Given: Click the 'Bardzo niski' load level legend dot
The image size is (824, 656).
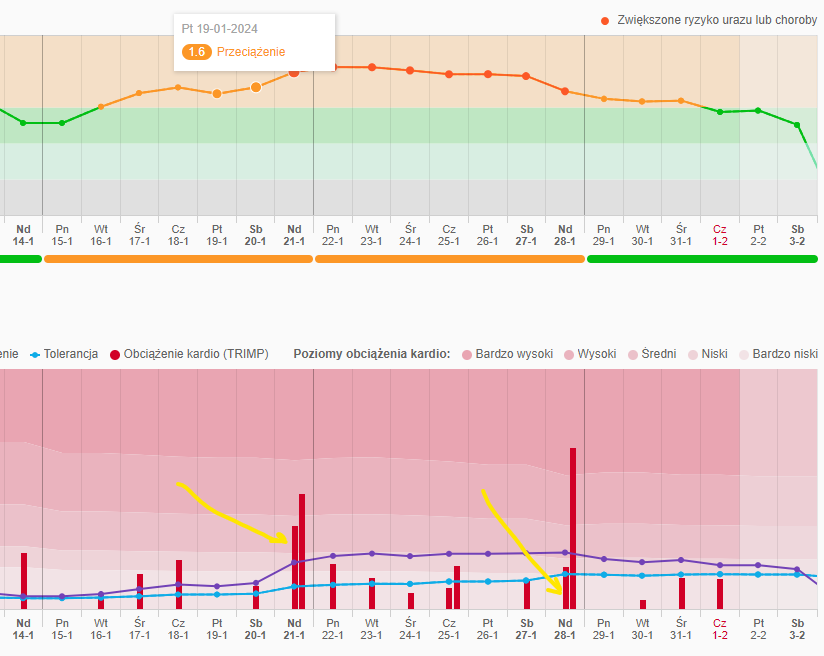Looking at the screenshot, I should coord(743,354).
